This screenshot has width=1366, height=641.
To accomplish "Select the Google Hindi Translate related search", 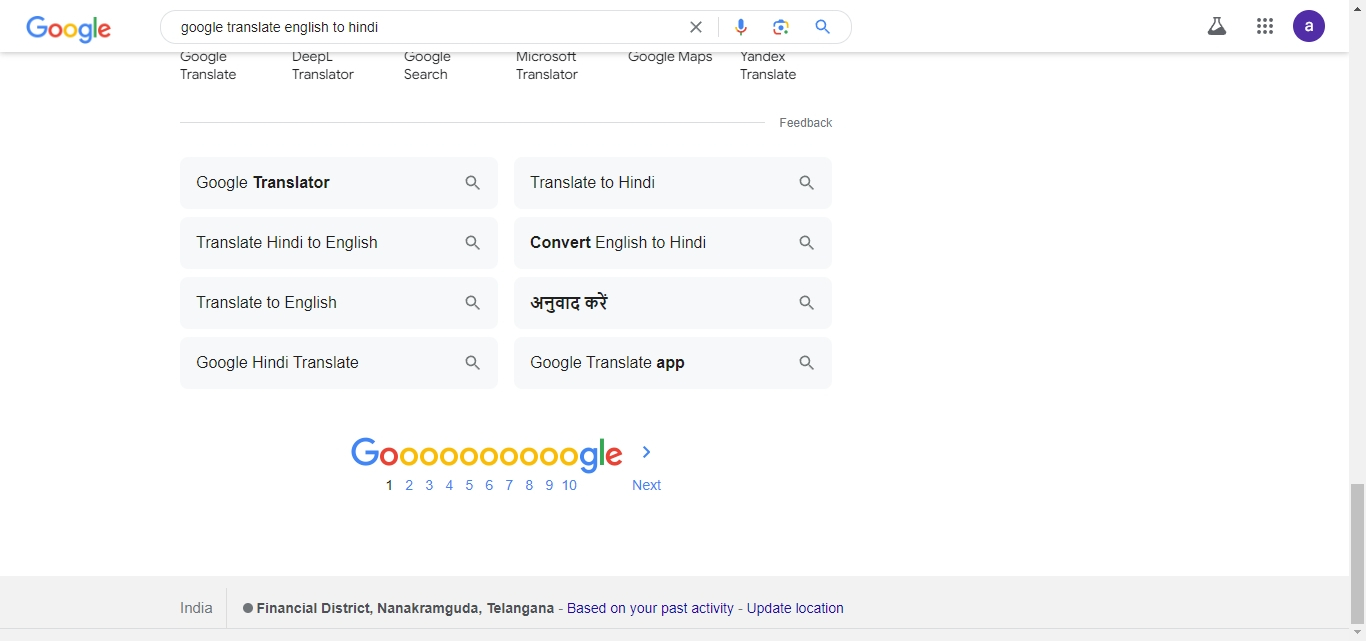I will [x=339, y=363].
